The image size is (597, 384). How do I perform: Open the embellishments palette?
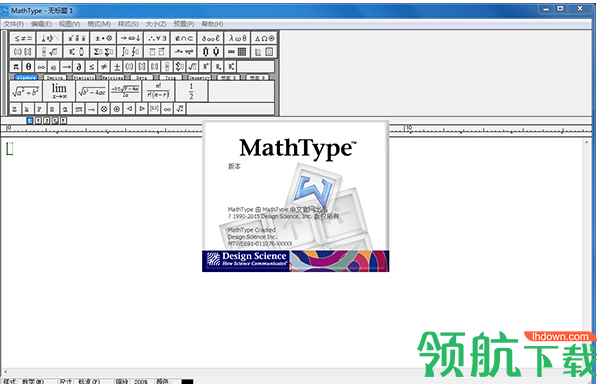77,38
